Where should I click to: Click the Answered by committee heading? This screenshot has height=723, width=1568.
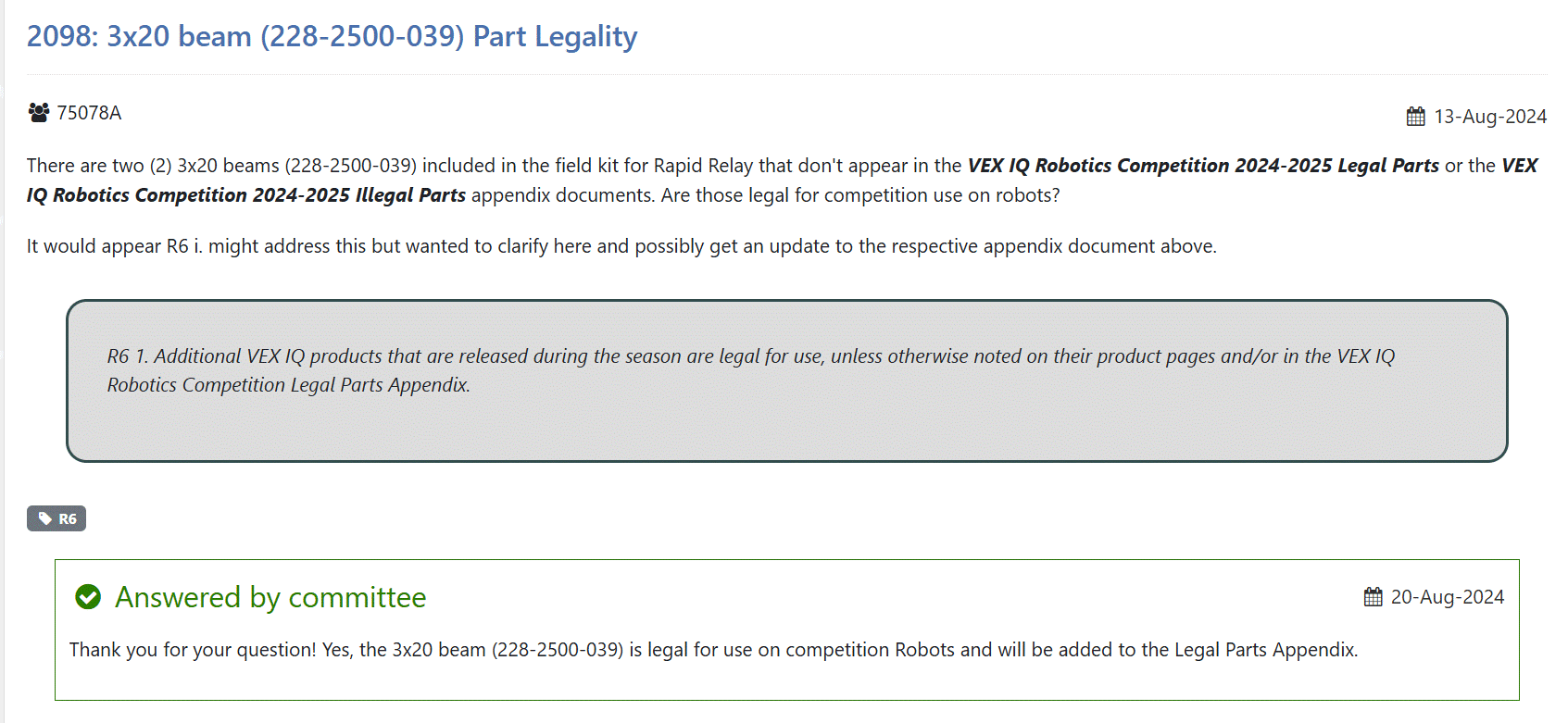click(270, 597)
